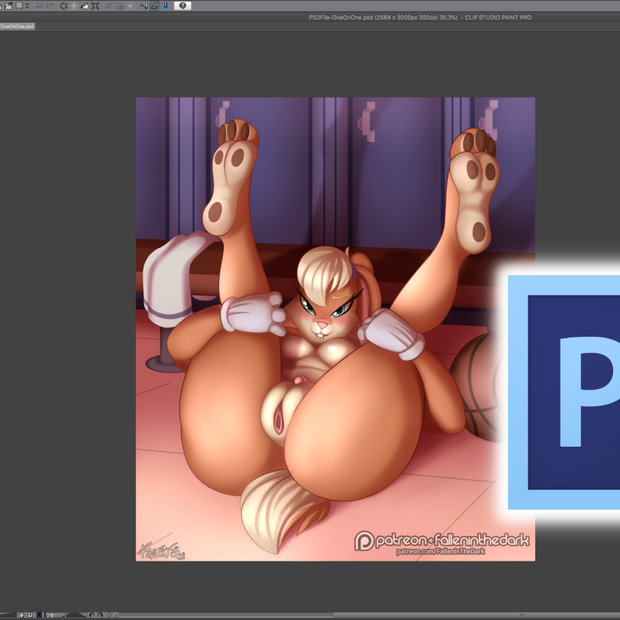Save the document using the Save icon
This screenshot has height=620, width=620.
point(19,5)
